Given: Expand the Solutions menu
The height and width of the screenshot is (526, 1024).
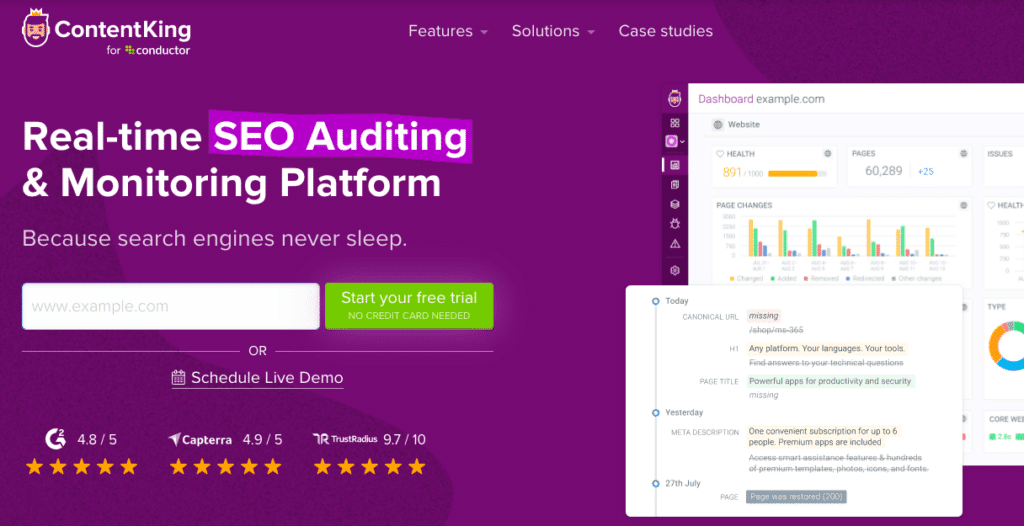Looking at the screenshot, I should click(x=553, y=31).
